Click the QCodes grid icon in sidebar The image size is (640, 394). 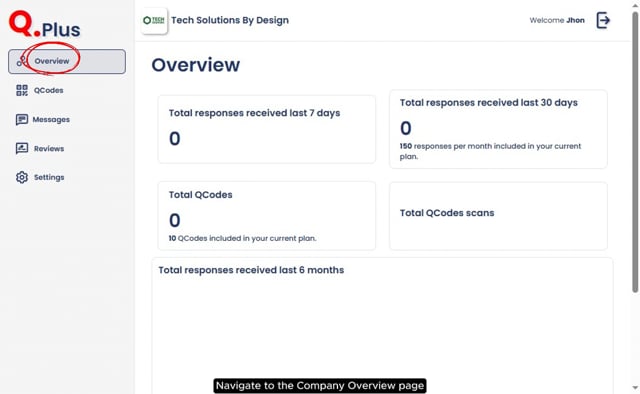pyautogui.click(x=22, y=90)
